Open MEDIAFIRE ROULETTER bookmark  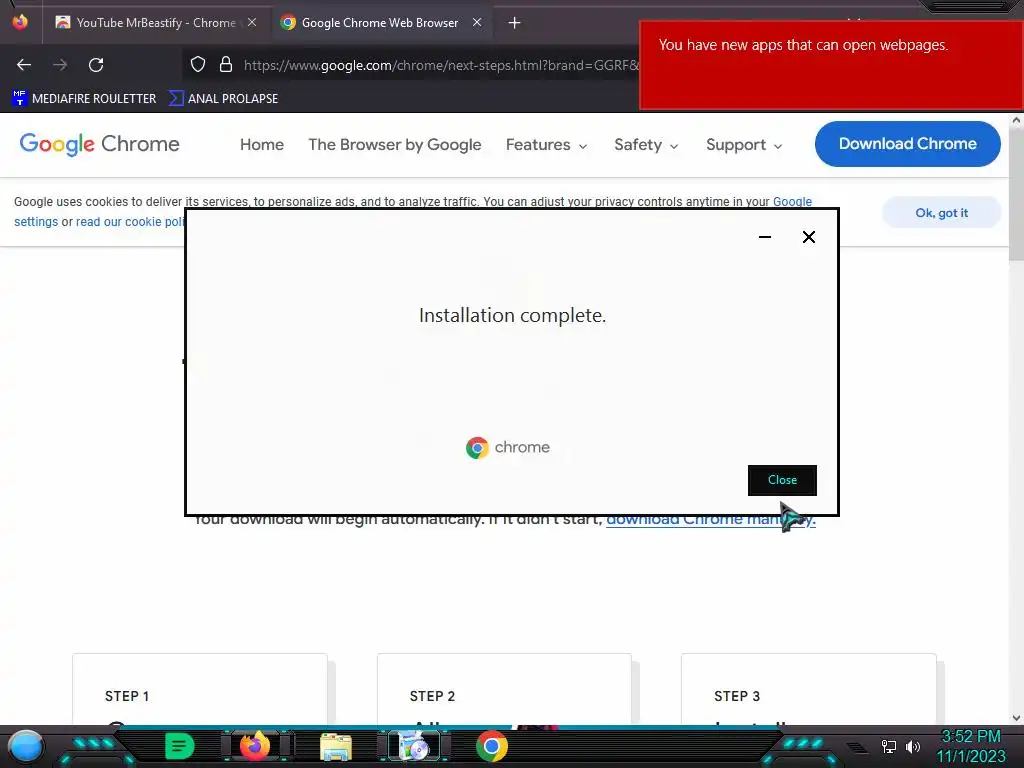(x=84, y=99)
